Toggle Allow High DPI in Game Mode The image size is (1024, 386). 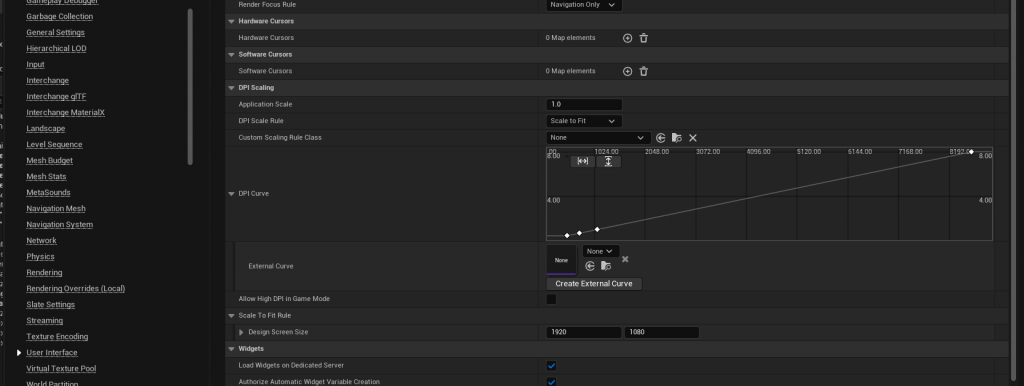pos(551,299)
